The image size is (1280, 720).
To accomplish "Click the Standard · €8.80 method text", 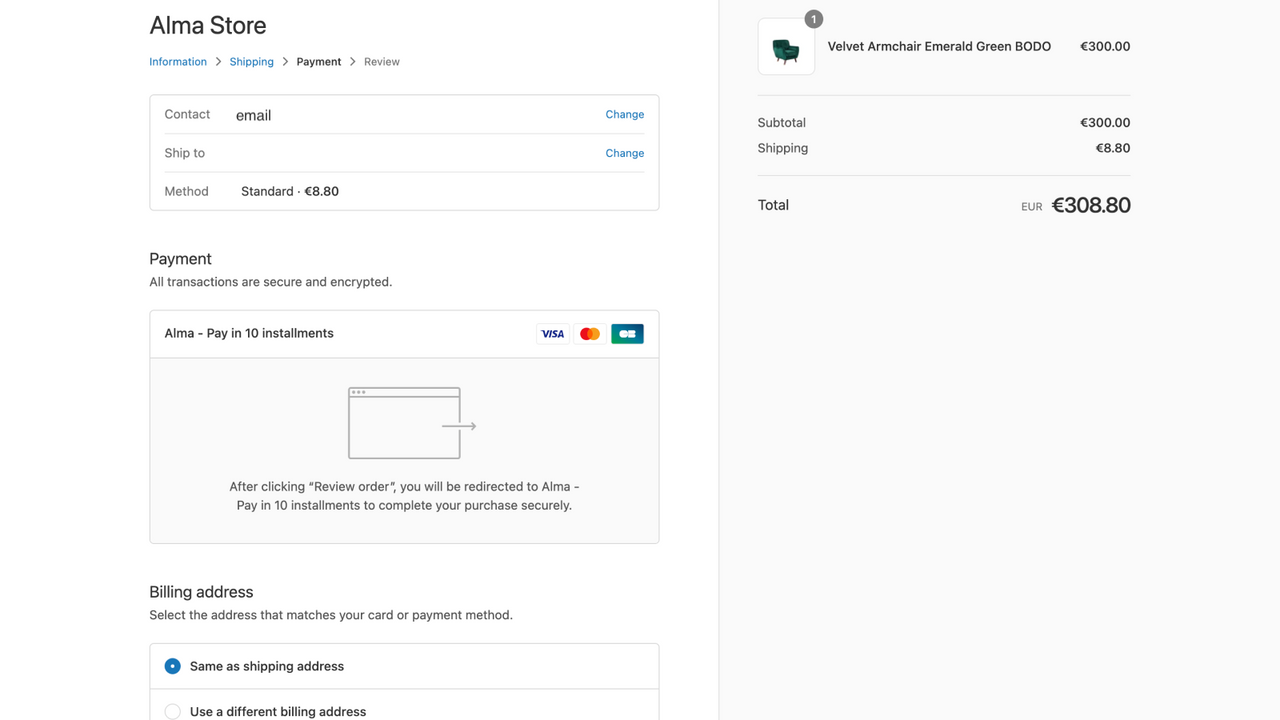I will (290, 191).
